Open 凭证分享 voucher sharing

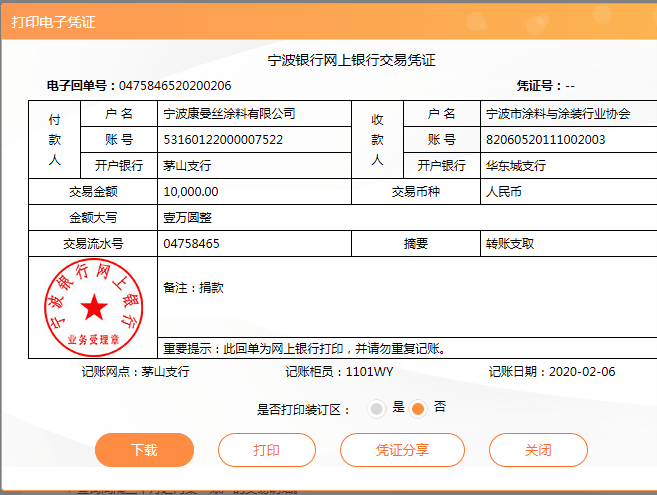(402, 450)
